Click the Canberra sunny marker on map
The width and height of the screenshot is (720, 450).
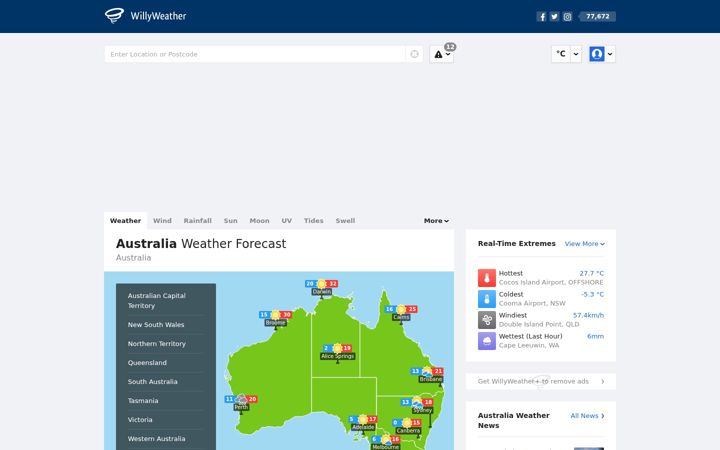(x=407, y=426)
